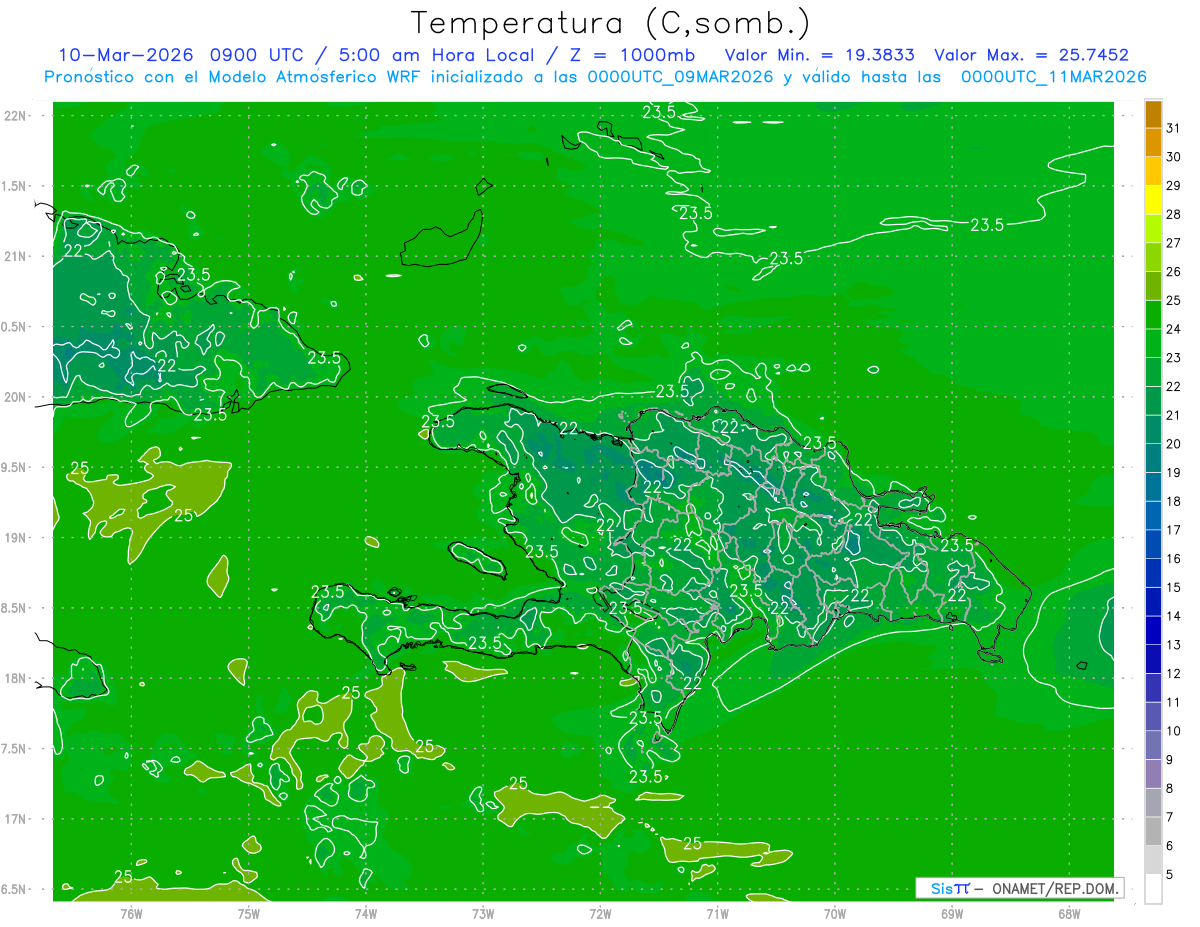The image size is (1200, 927).
Task: Click the '19N' latitude axis label
Action: point(15,538)
